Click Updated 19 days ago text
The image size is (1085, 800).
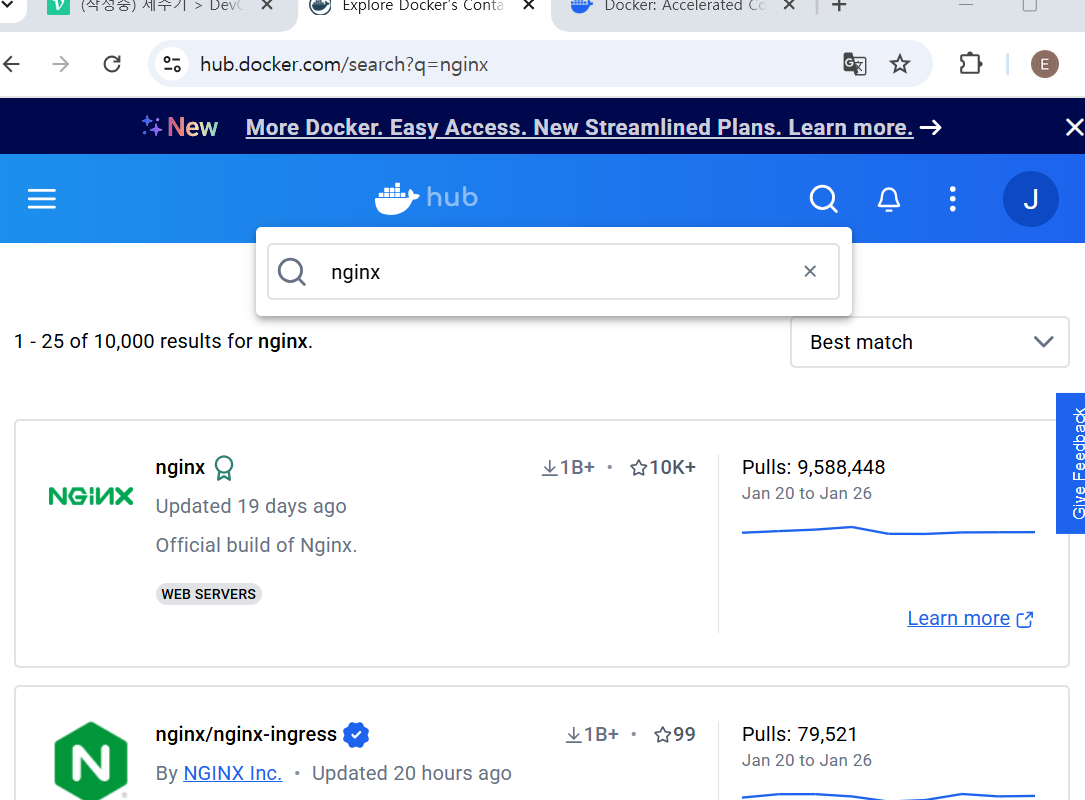250,507
